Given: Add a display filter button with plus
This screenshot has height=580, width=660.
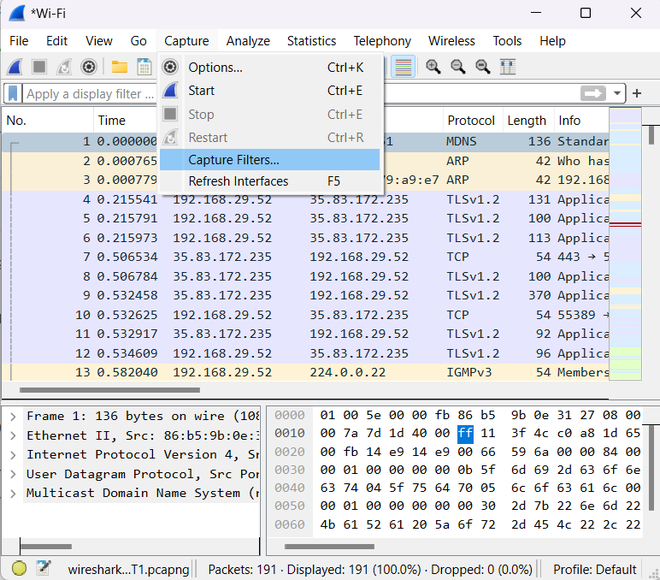Looking at the screenshot, I should 637,93.
